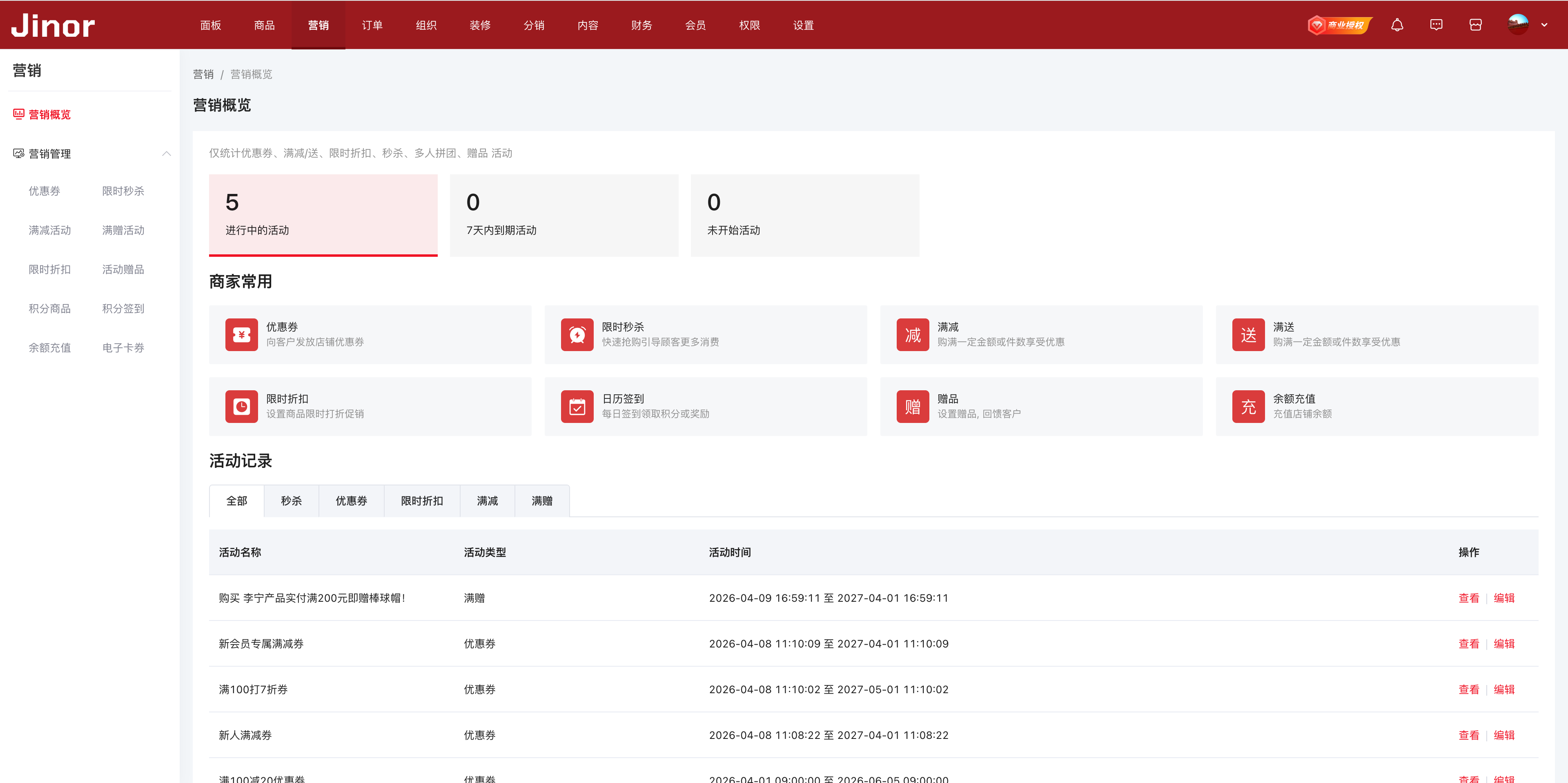The image size is (1568, 783).
Task: Open 满减活动 in the sidebar
Action: click(50, 230)
